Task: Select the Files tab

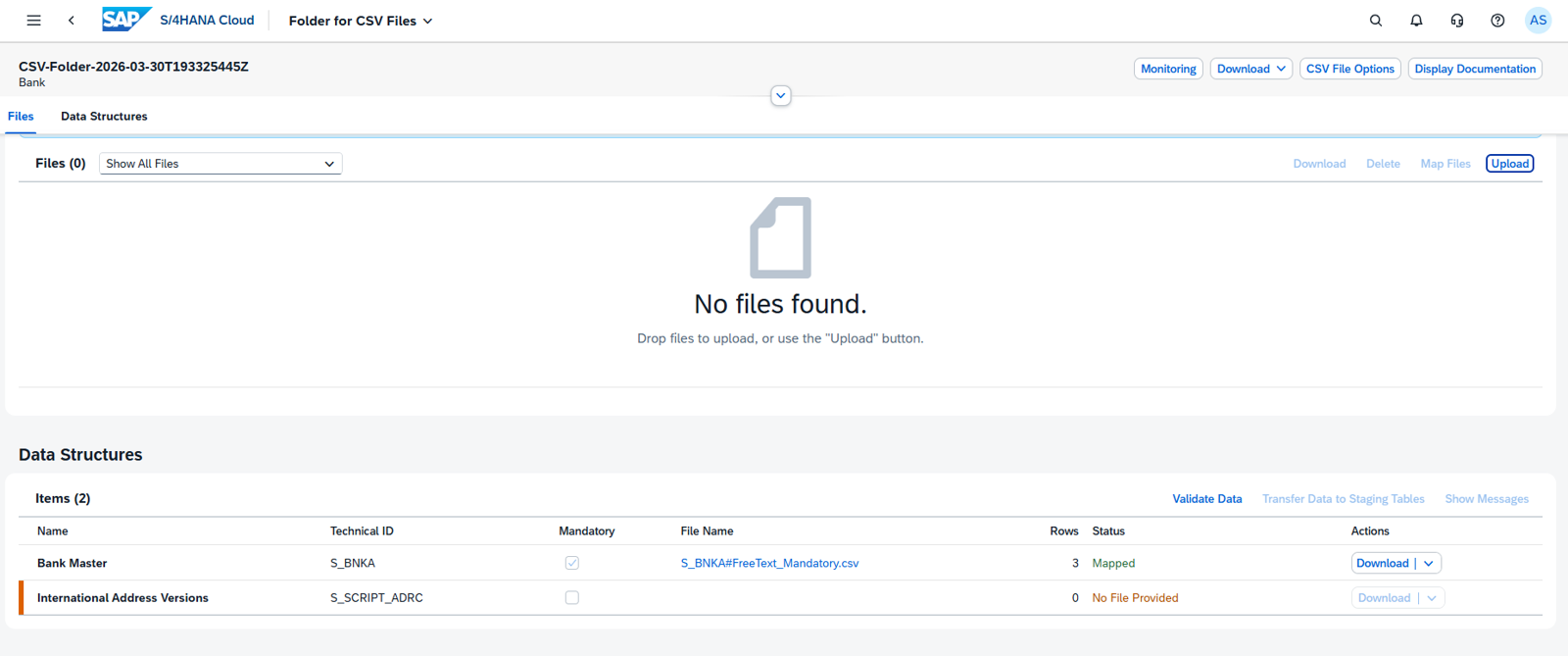Action: point(21,116)
